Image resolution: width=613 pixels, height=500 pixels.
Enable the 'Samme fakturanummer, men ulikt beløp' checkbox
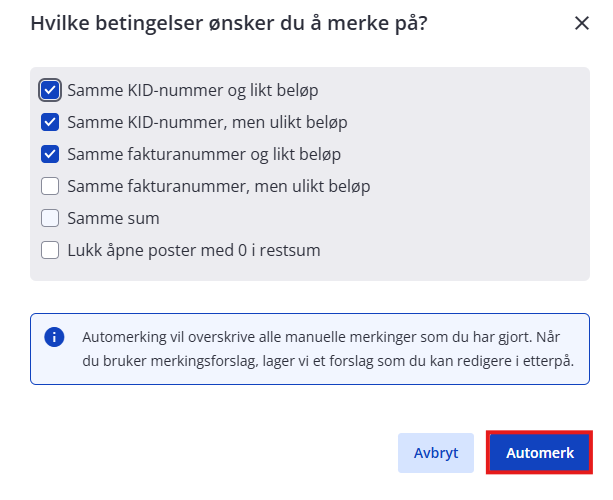click(50, 186)
